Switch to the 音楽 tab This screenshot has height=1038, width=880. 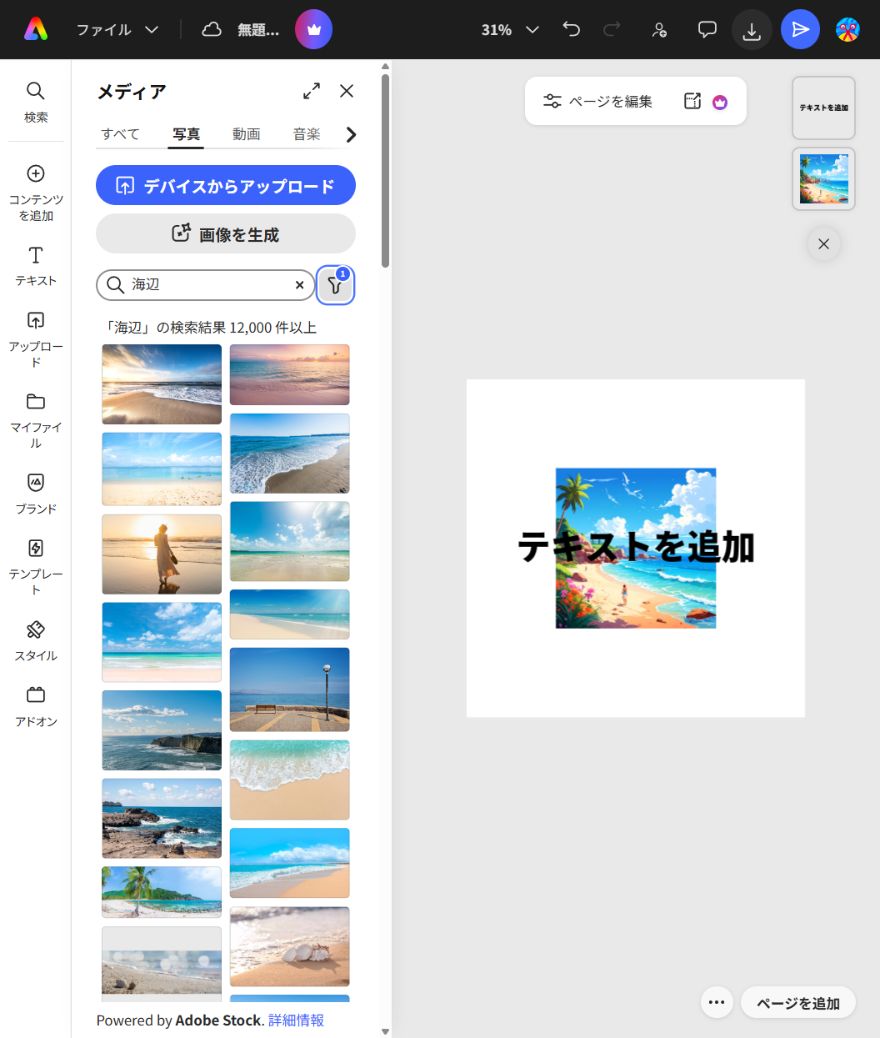(307, 134)
